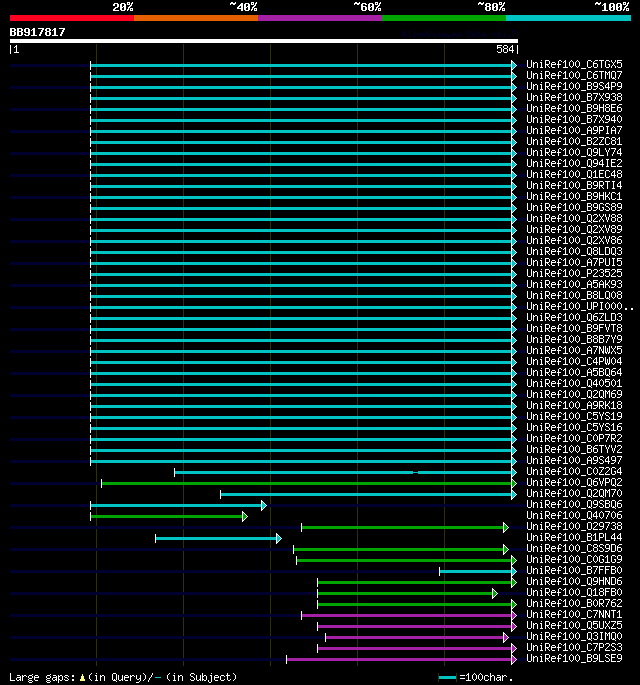Click the purple bar of UniRef100_B9LSE9
The width and height of the screenshot is (640, 685).
click(x=401, y=659)
